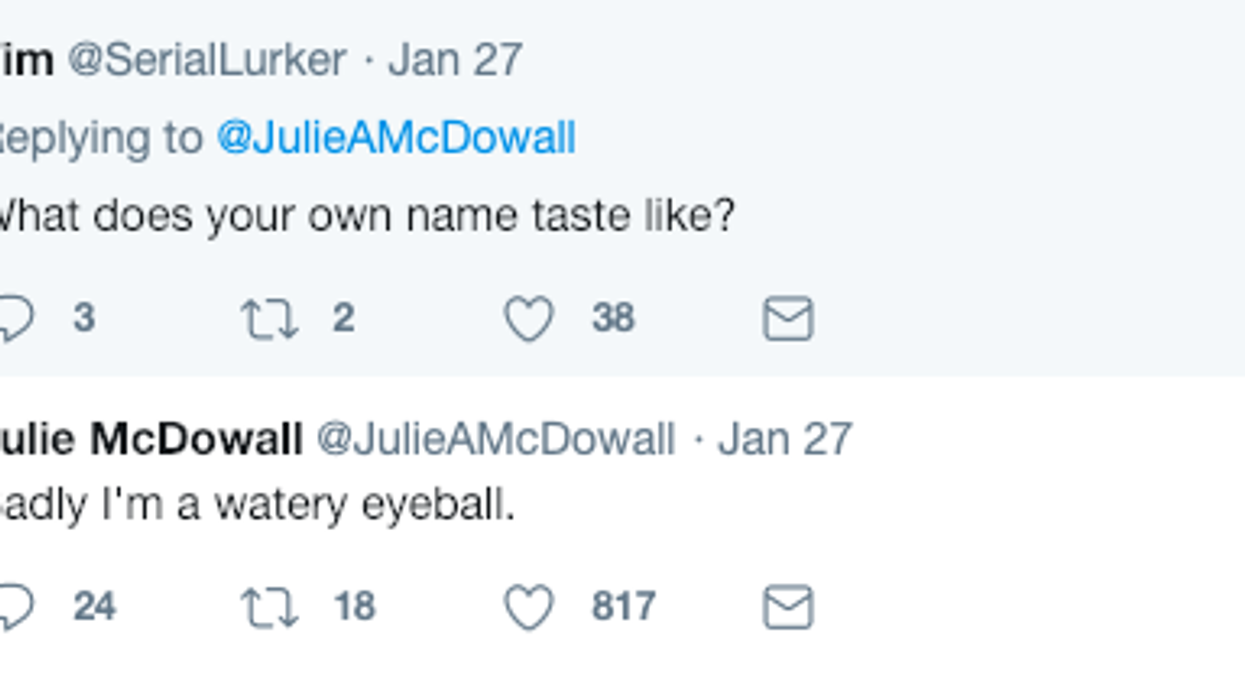Share Julie's tweet via direct message
The height and width of the screenshot is (700, 1245).
[x=790, y=604]
